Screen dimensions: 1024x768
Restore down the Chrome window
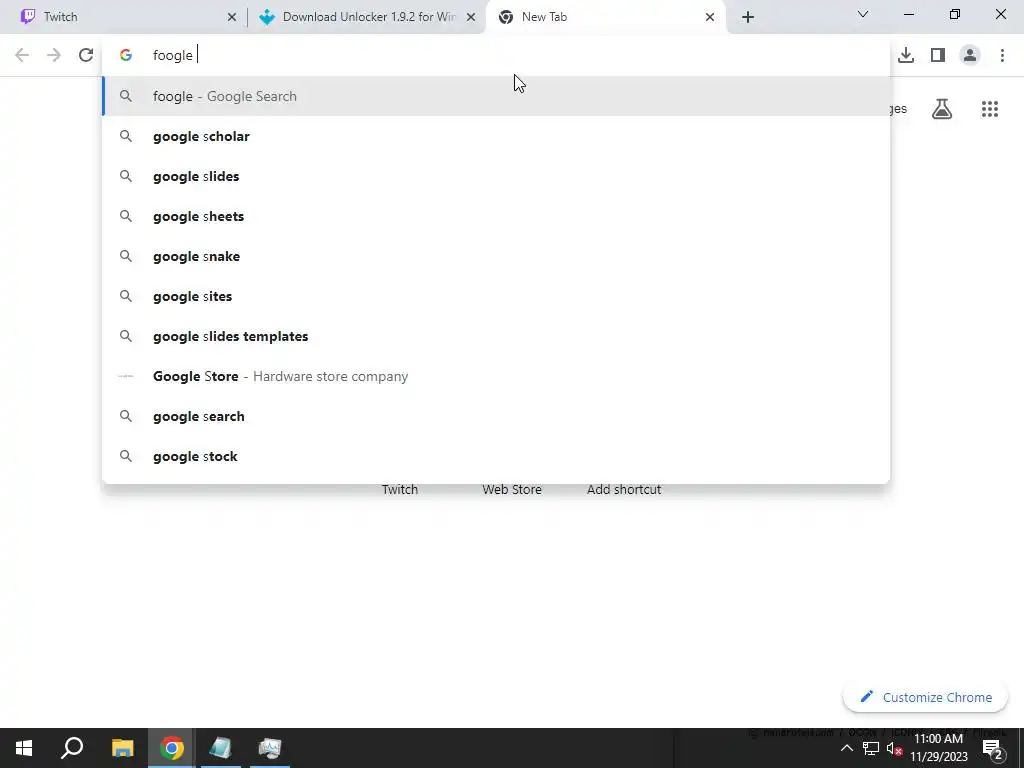pos(955,14)
